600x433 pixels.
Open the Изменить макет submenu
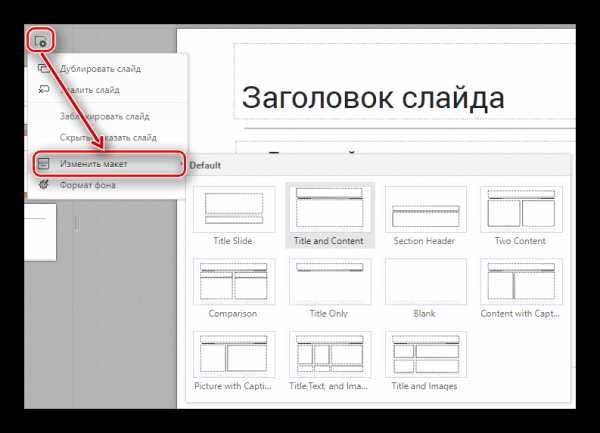(x=109, y=164)
